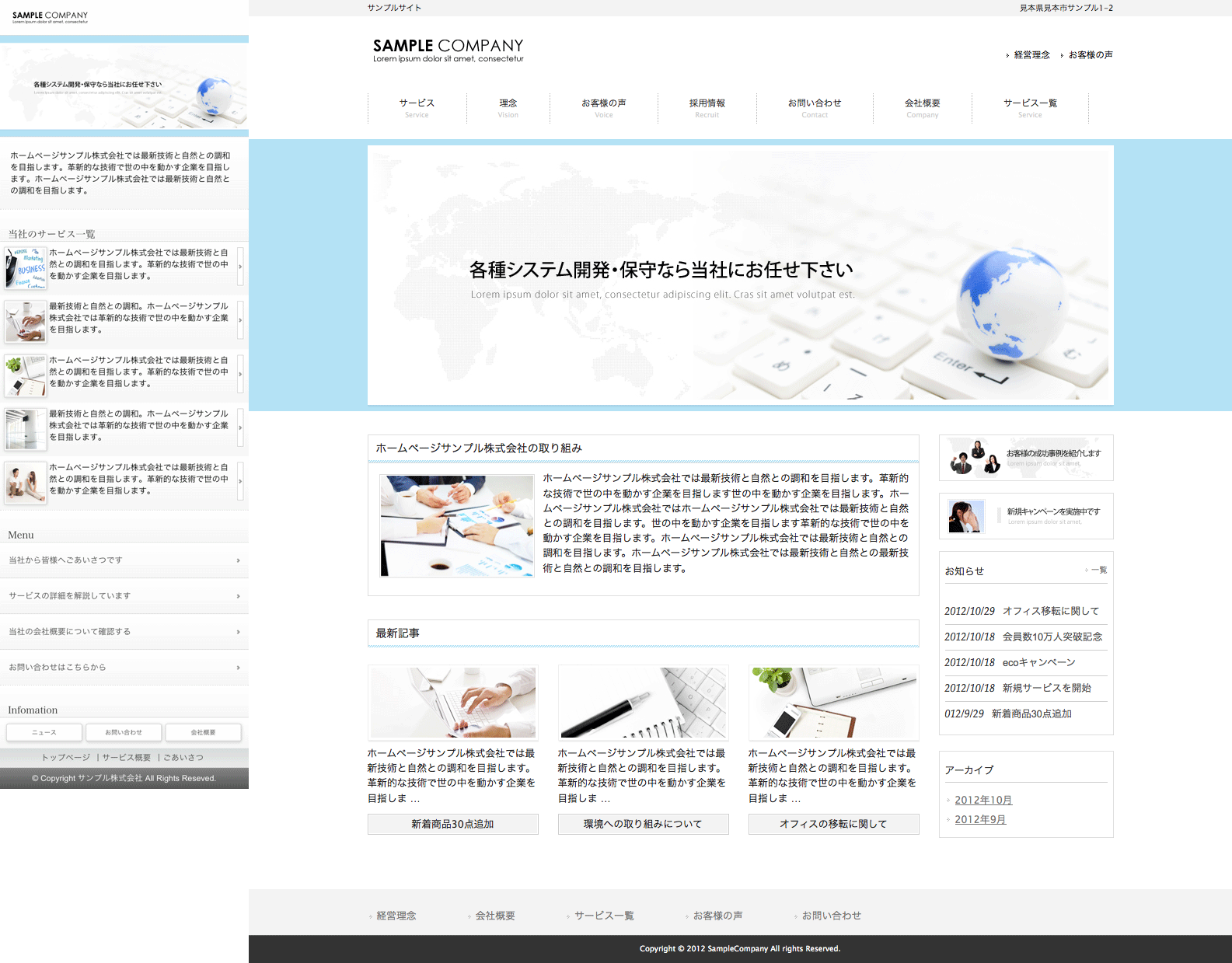This screenshot has height=963, width=1232.
Task: Click the お客様の成功事例を紹介します banner
Action: (1026, 458)
